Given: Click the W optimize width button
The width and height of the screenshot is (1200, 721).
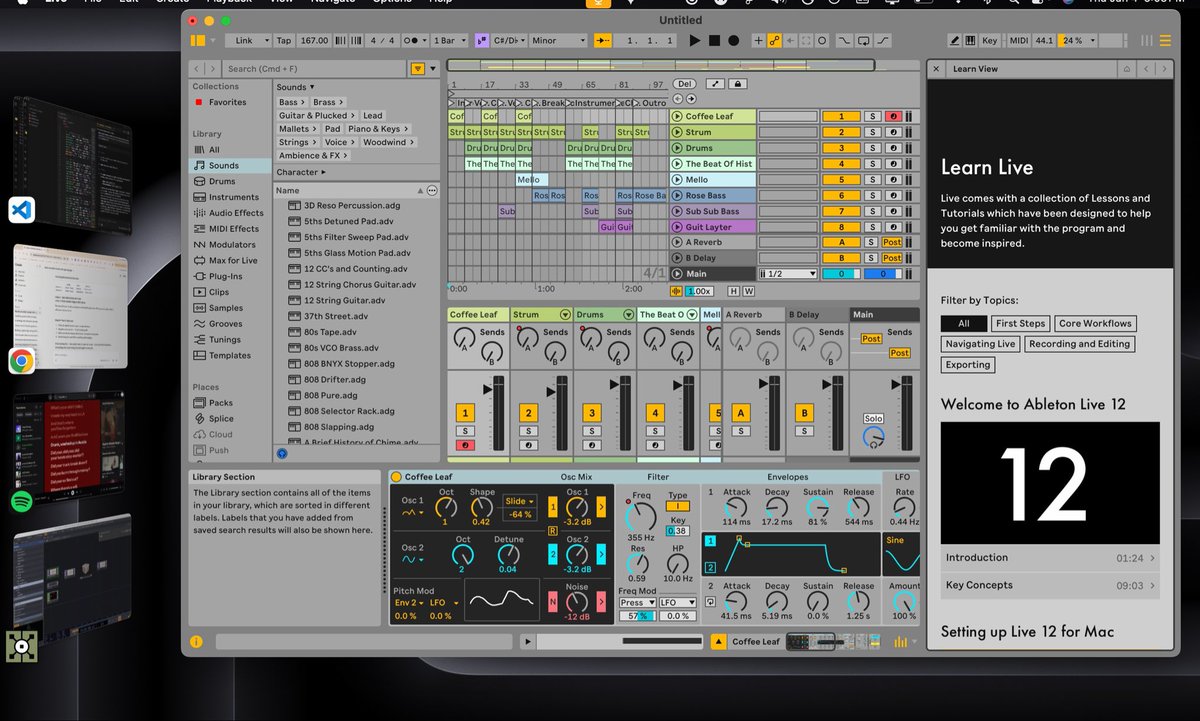Looking at the screenshot, I should (749, 291).
